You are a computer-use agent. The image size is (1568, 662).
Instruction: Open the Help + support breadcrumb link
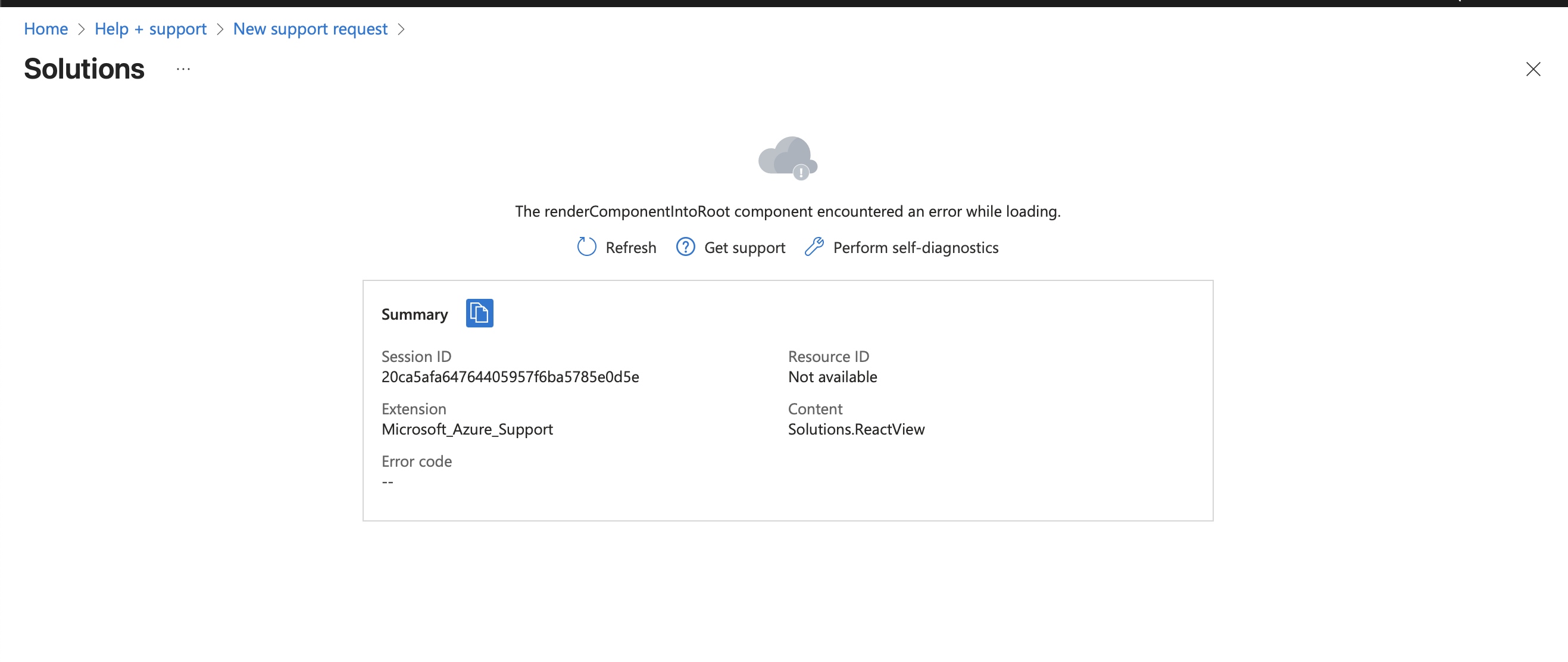[151, 29]
